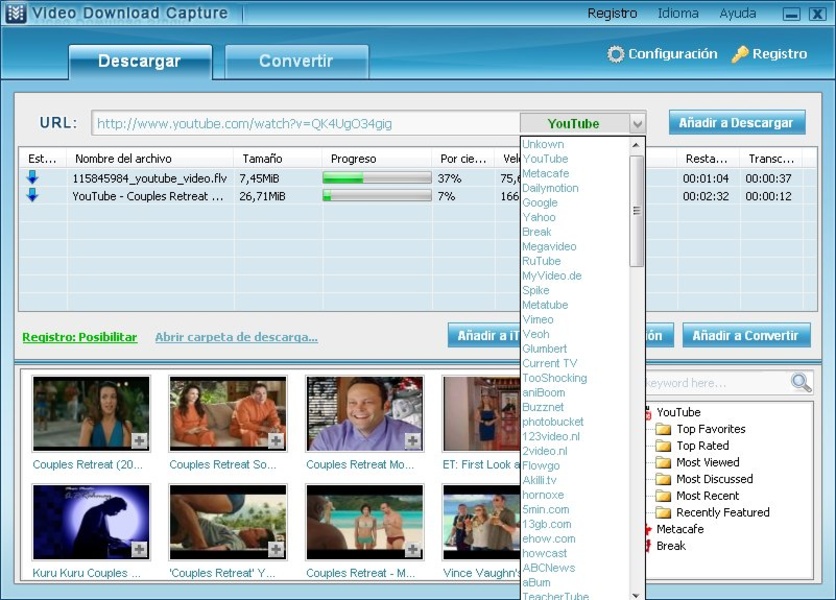
Task: Open the Vince Vaughn video thumbnail
Action: [x=481, y=522]
